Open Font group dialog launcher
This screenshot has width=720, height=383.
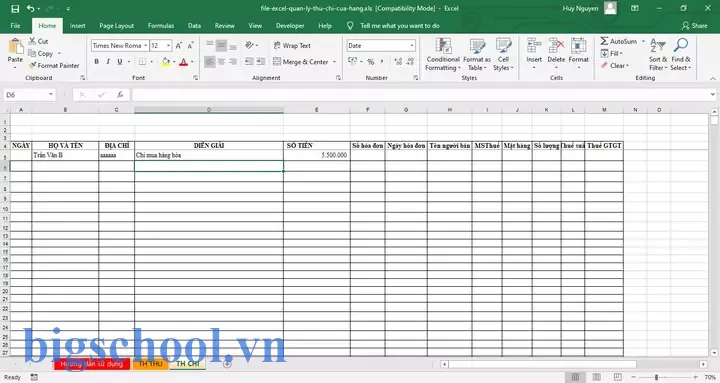click(x=196, y=78)
